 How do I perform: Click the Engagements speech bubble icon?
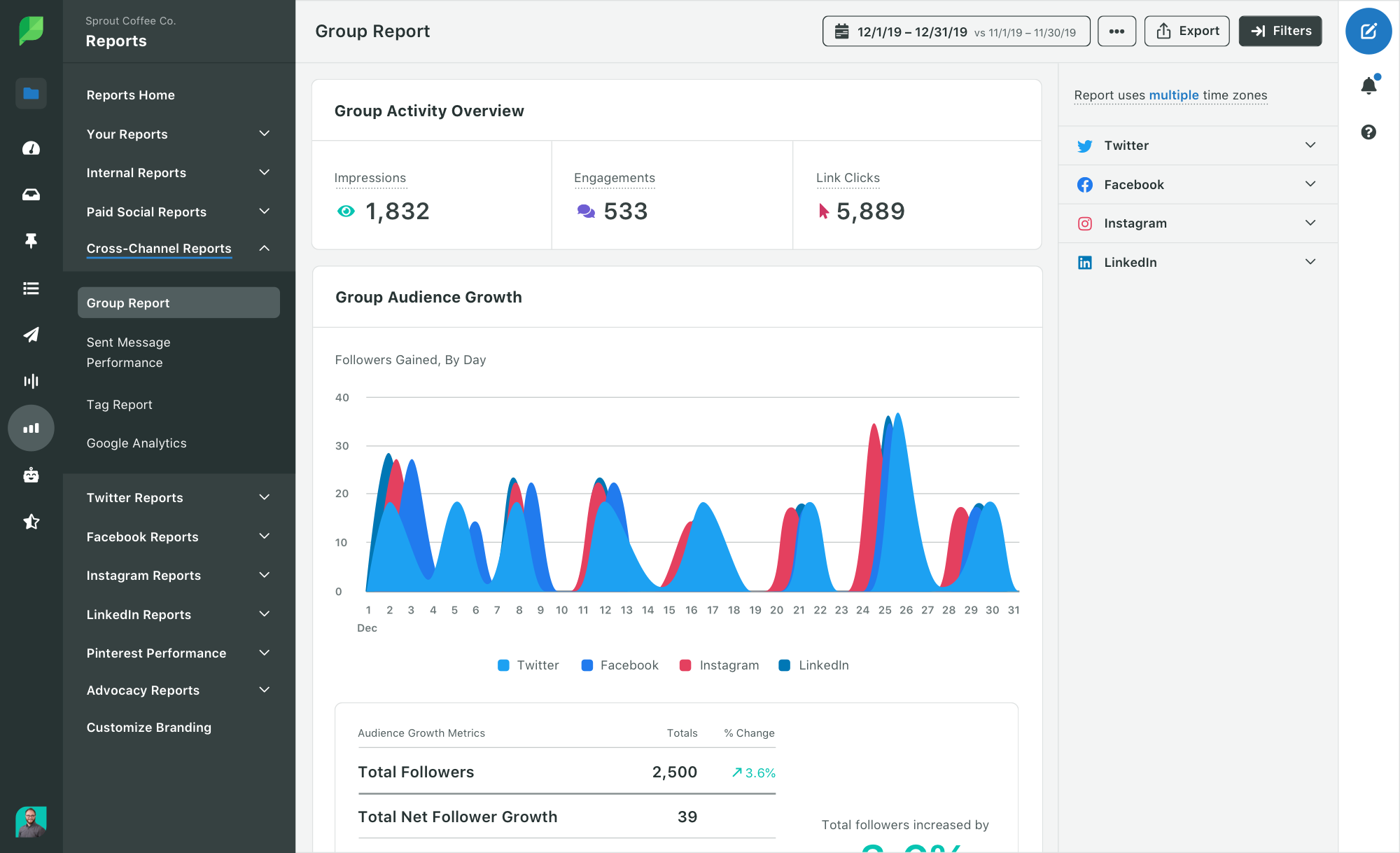tap(584, 211)
